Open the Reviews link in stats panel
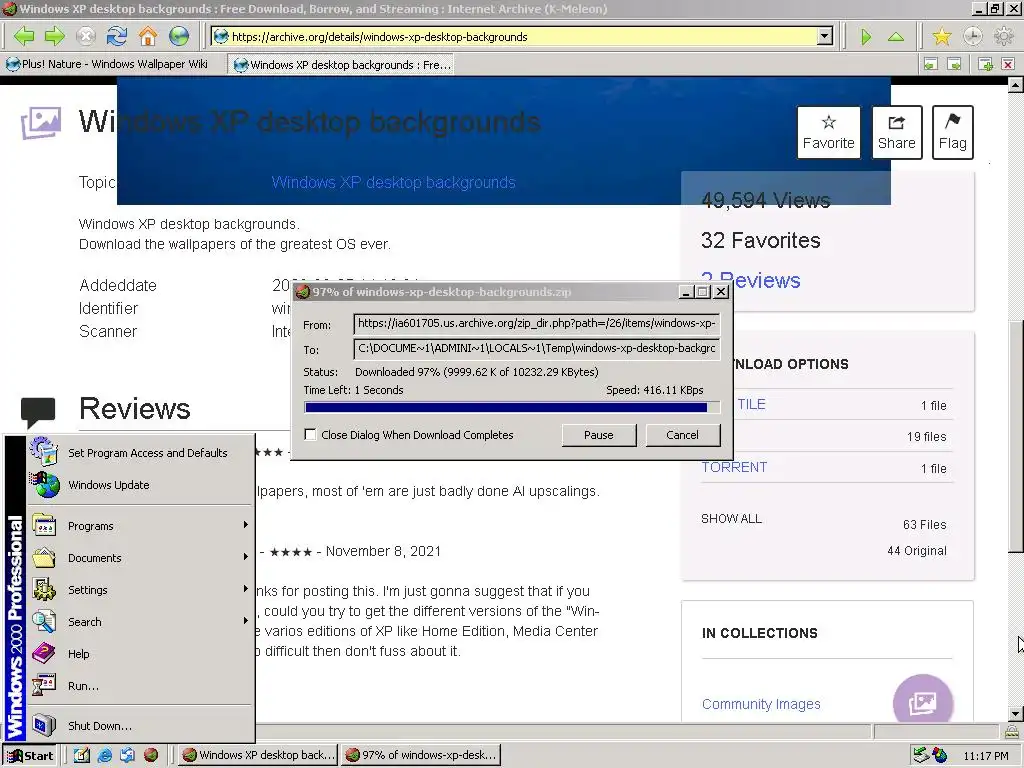This screenshot has height=768, width=1024. pos(751,280)
